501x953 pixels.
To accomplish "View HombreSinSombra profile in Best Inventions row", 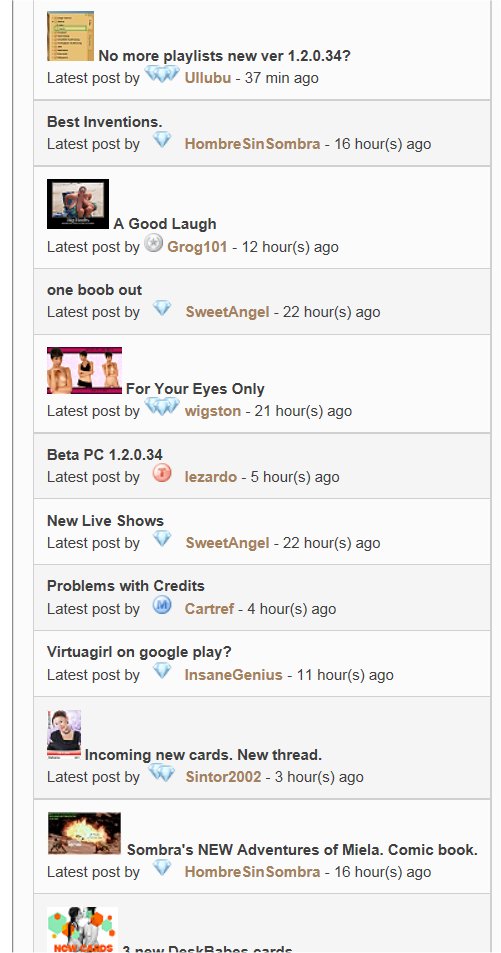I will coord(252,144).
